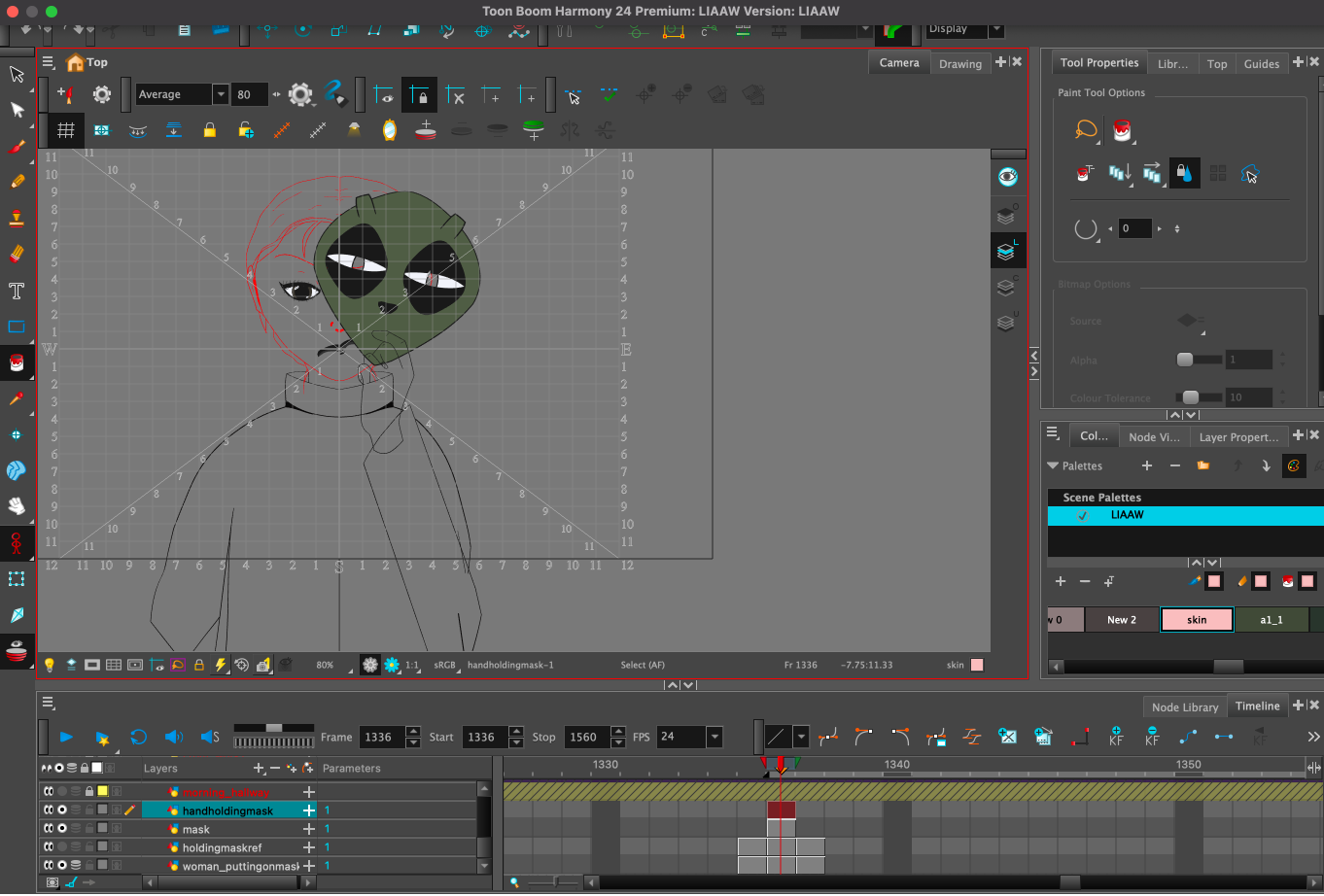1324x896 pixels.
Task: Open the Colour view hamburger menu
Action: (1052, 433)
